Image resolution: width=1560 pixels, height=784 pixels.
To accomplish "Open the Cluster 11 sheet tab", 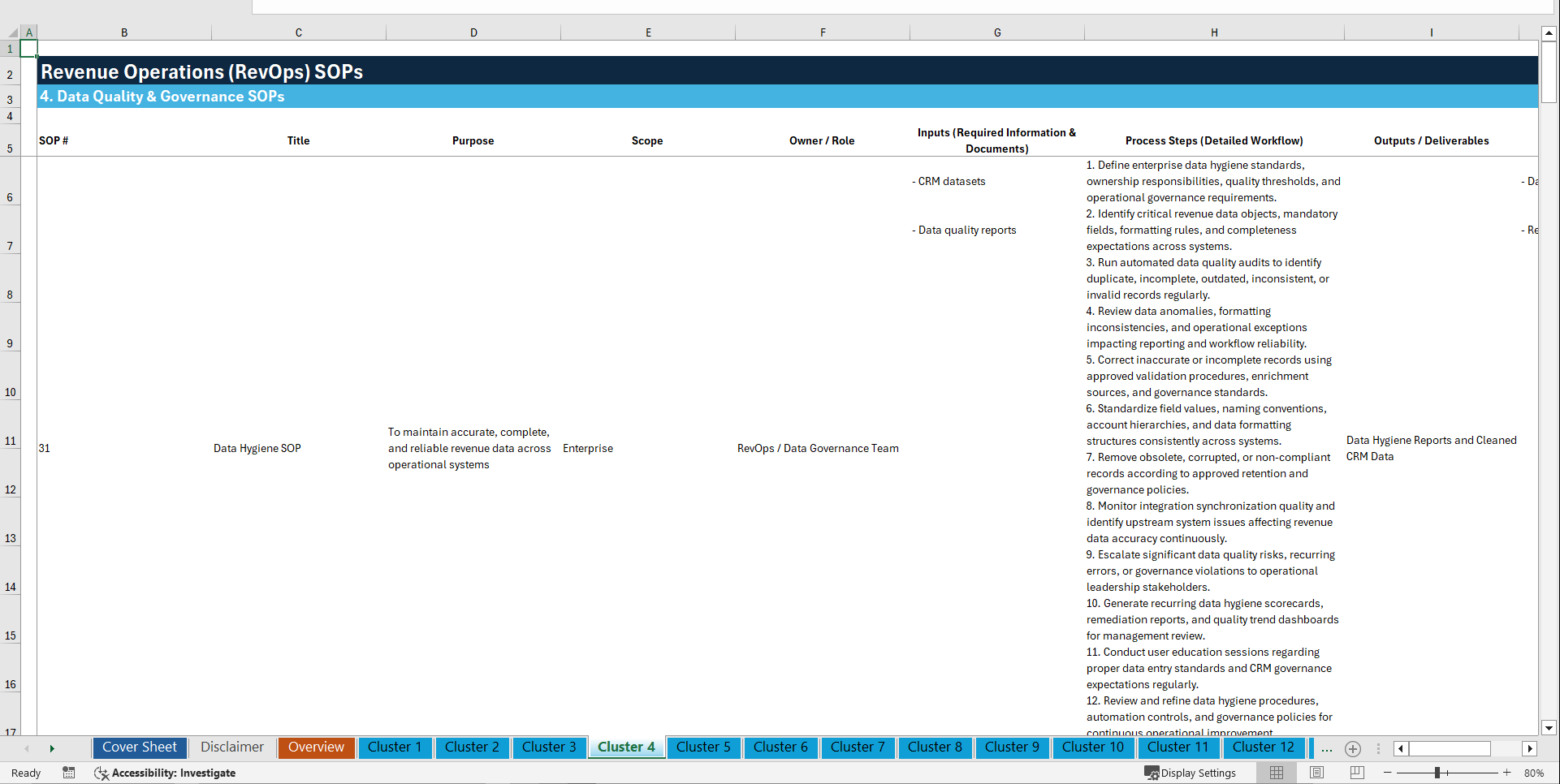I will pyautogui.click(x=1178, y=747).
